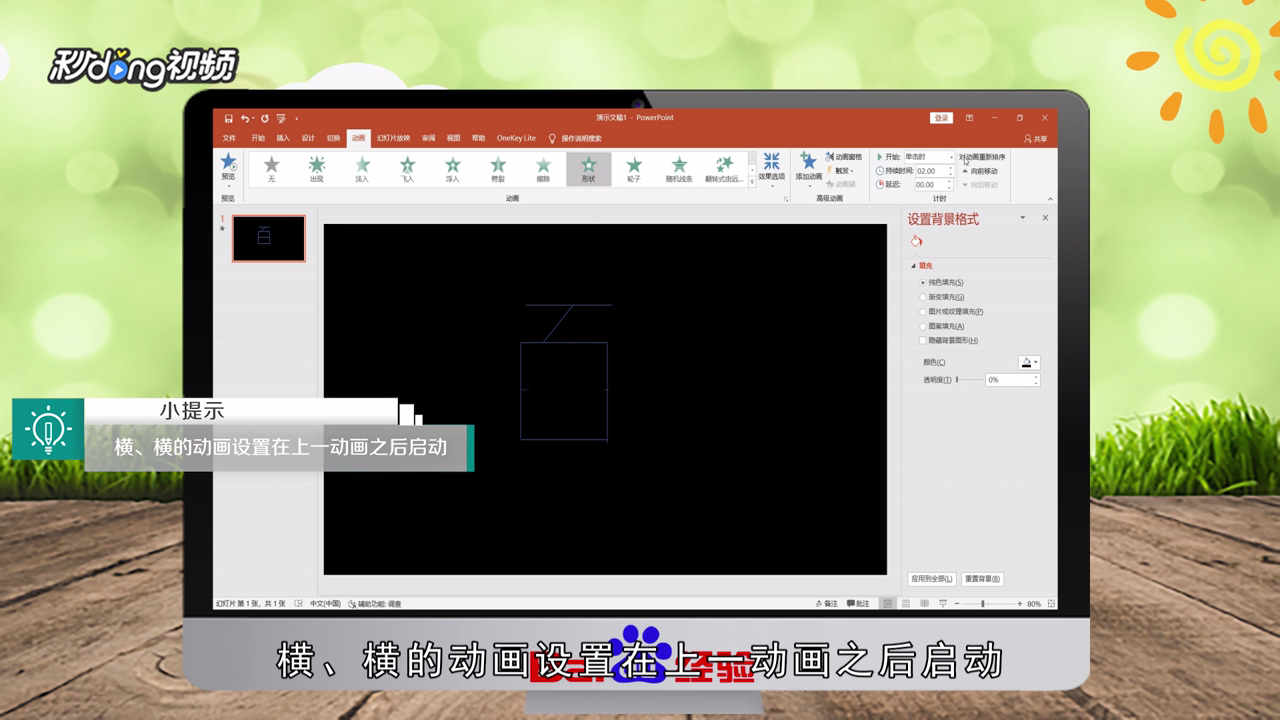Toggle Hide background graphics (隐藏背景图形) checkbox
The height and width of the screenshot is (720, 1280).
pyautogui.click(x=923, y=341)
